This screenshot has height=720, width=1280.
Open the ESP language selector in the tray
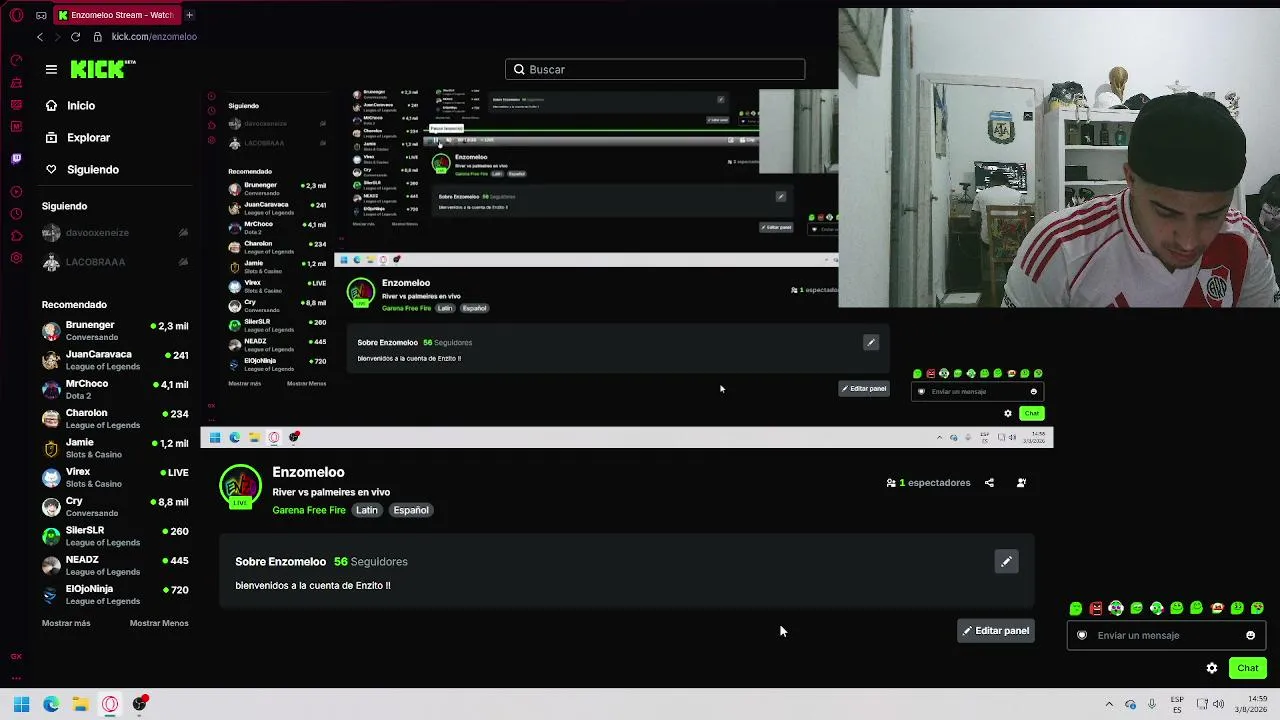tap(1177, 704)
